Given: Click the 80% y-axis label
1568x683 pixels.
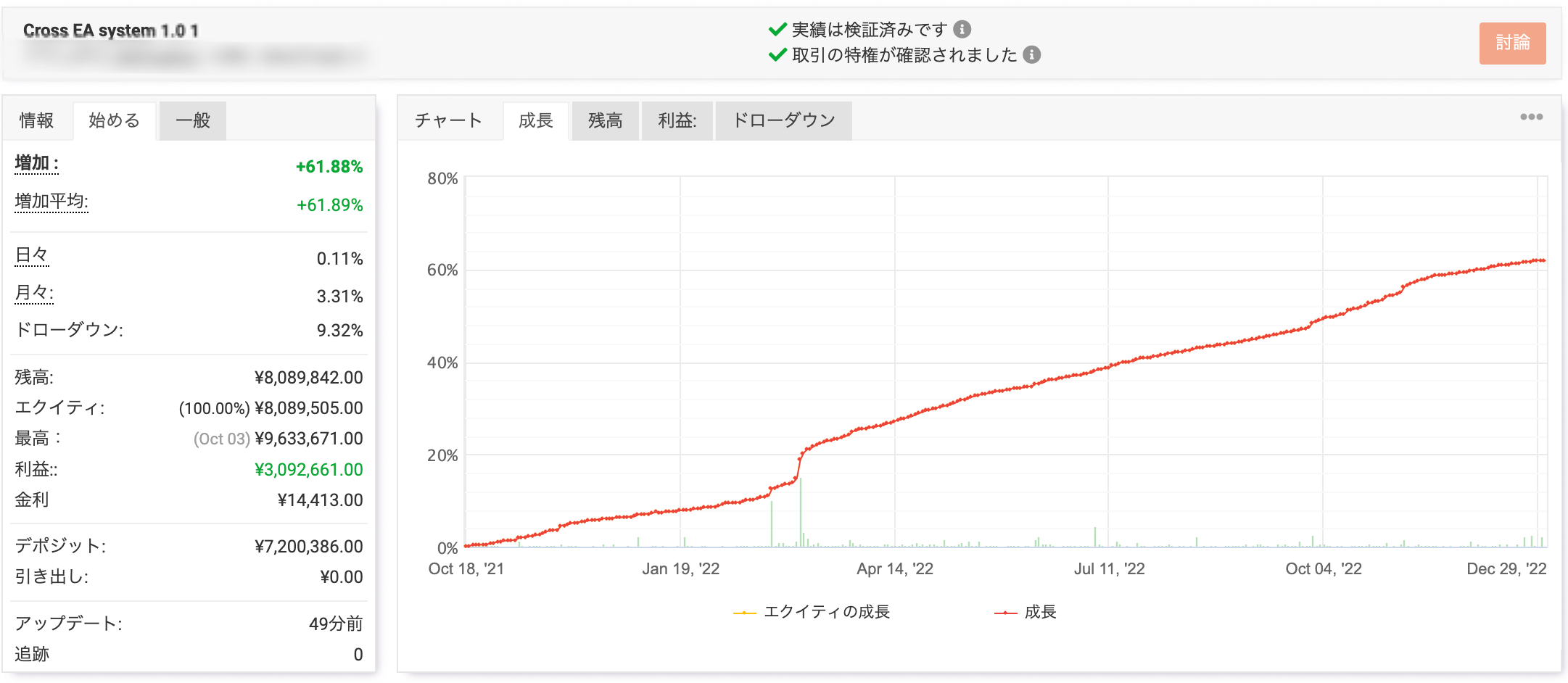Looking at the screenshot, I should coord(442,179).
